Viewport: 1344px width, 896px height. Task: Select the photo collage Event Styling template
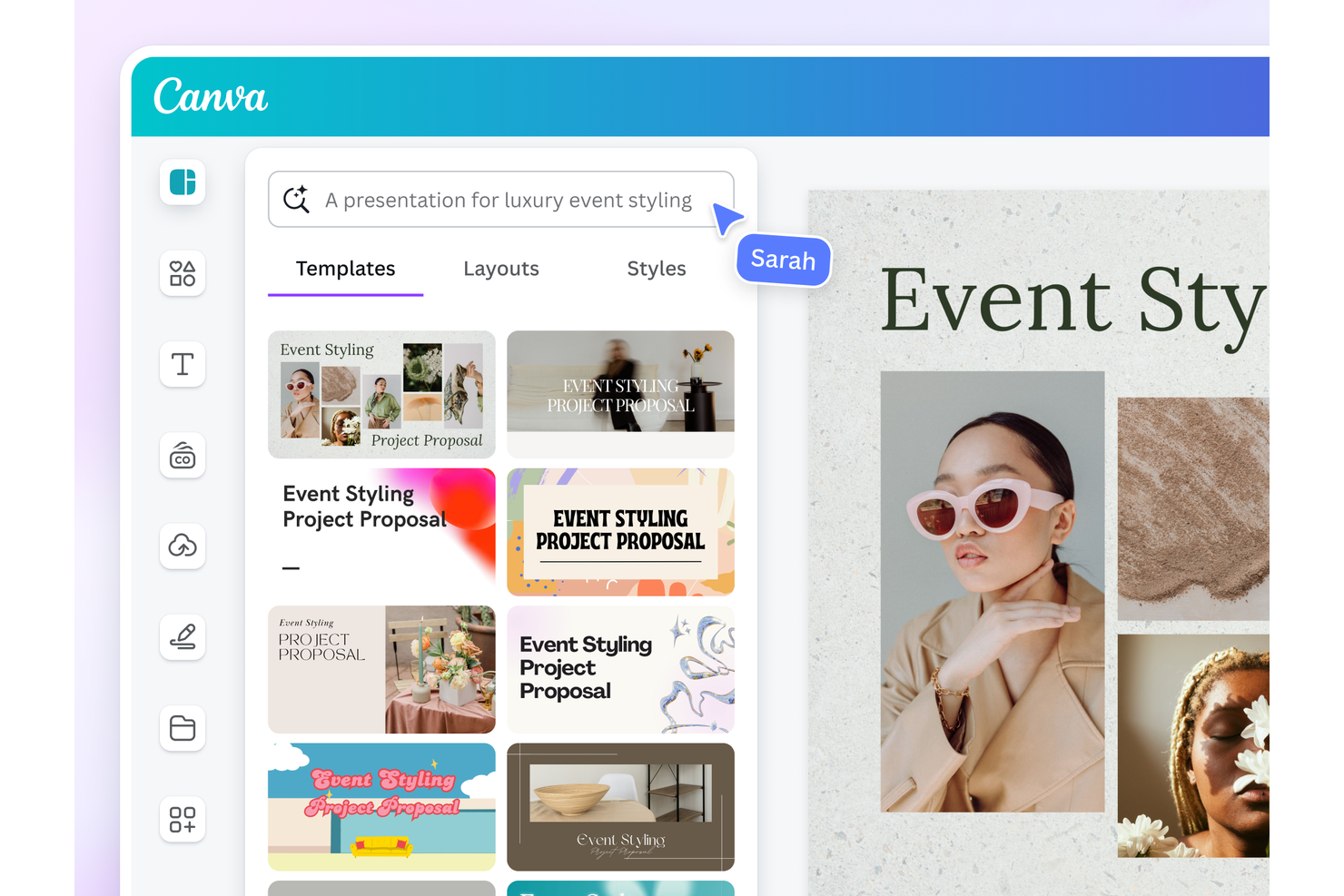click(380, 394)
